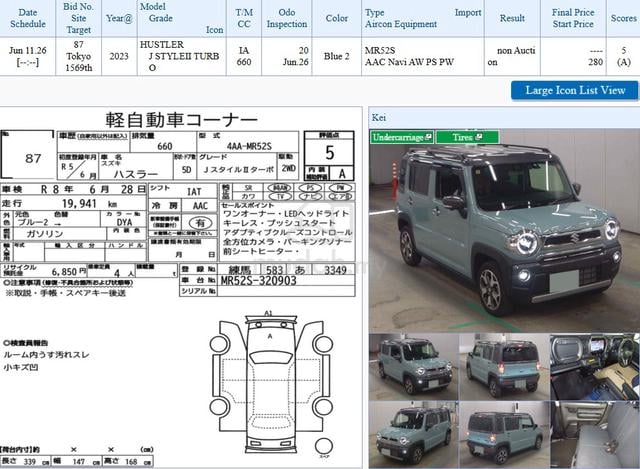Click the 4AA-MR52S model code on the sheet
Image resolution: width=640 pixels, height=469 pixels.
click(249, 146)
